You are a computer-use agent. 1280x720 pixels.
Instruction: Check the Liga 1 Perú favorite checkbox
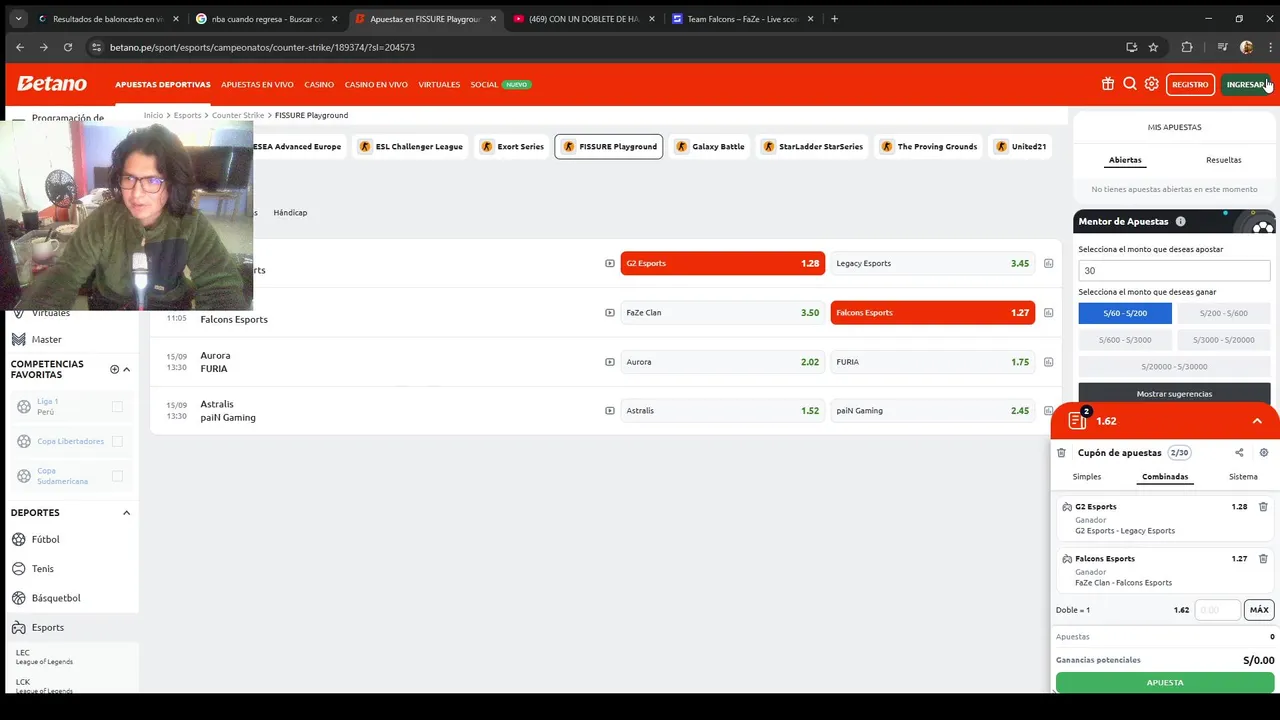[117, 406]
